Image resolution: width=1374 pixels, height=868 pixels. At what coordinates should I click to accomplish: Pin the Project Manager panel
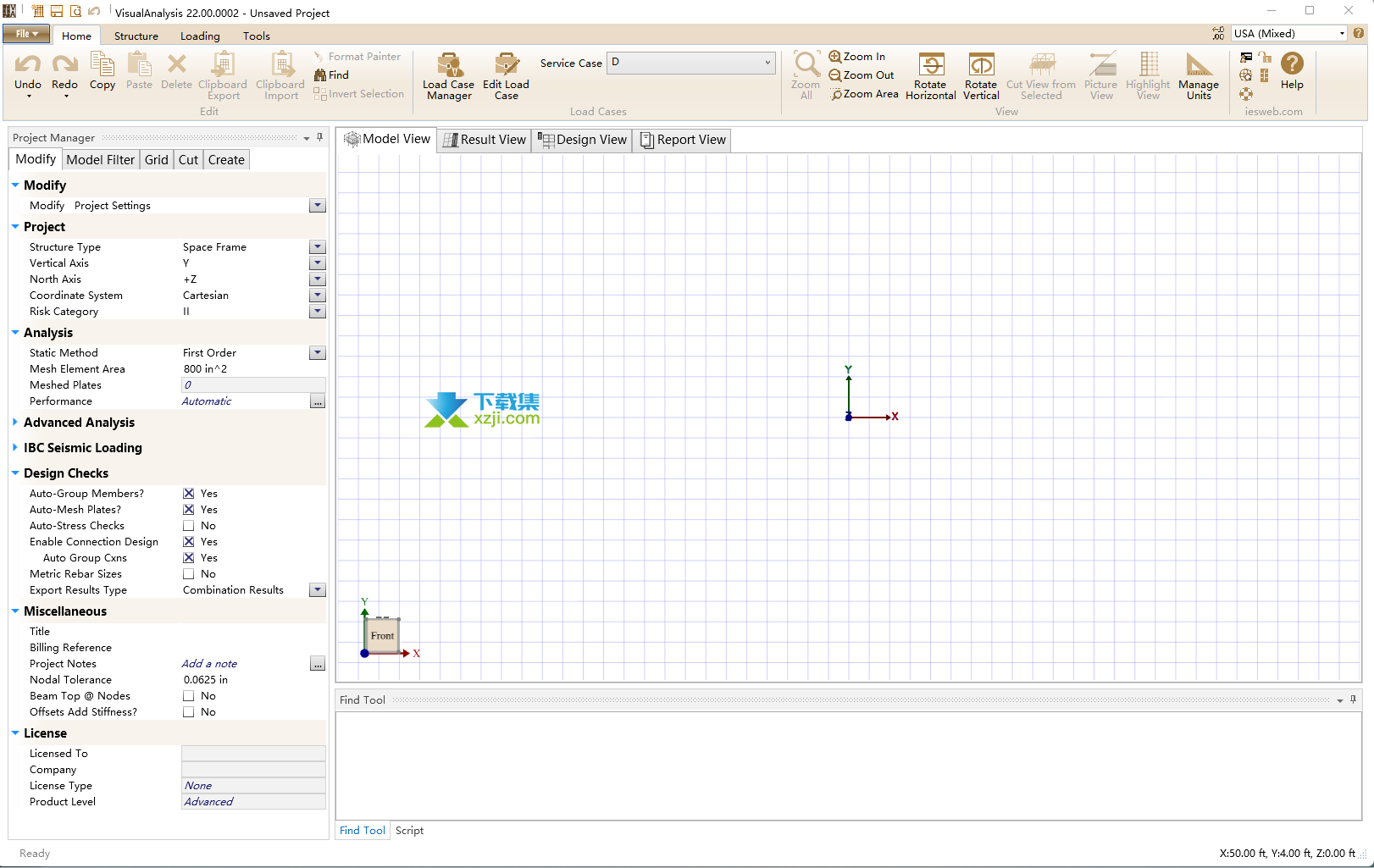[x=319, y=137]
